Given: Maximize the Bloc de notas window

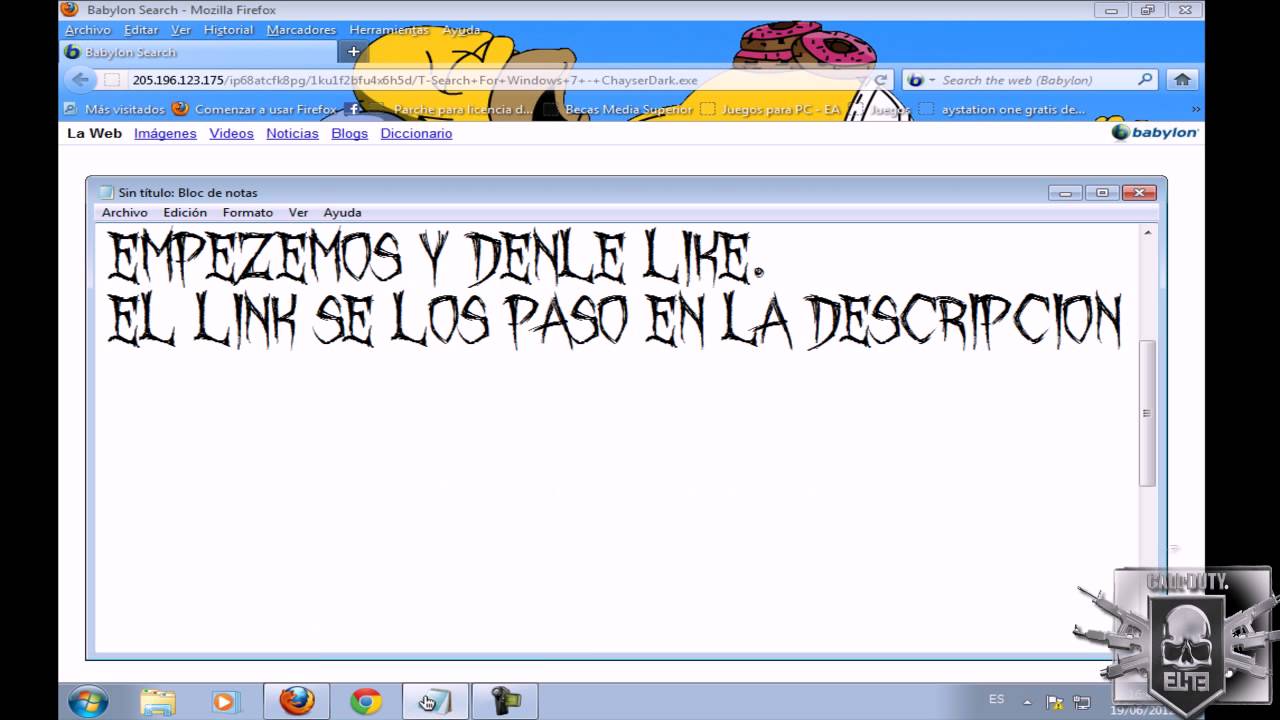Looking at the screenshot, I should [1102, 193].
